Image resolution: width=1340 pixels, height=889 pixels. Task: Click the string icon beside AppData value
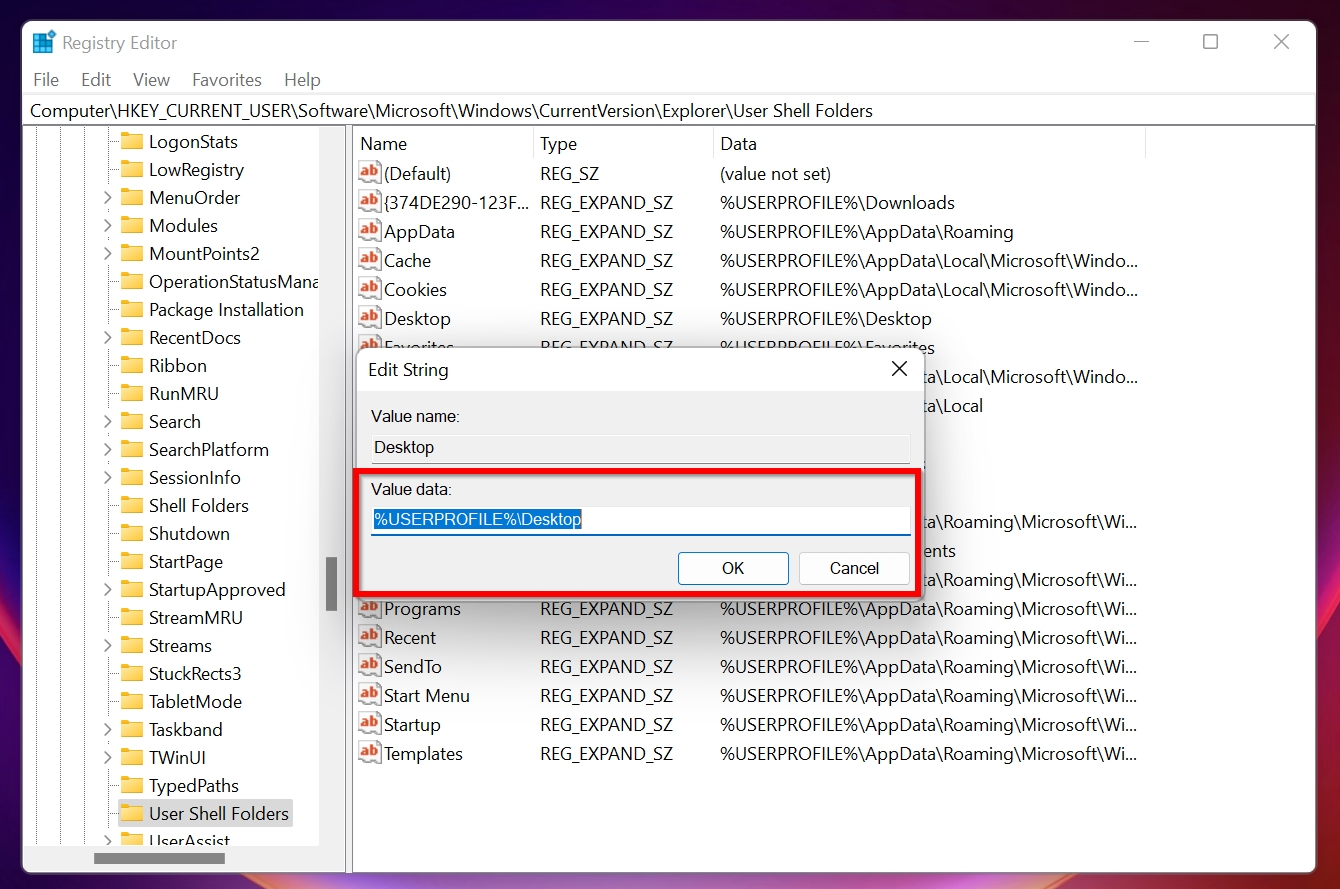tap(370, 231)
